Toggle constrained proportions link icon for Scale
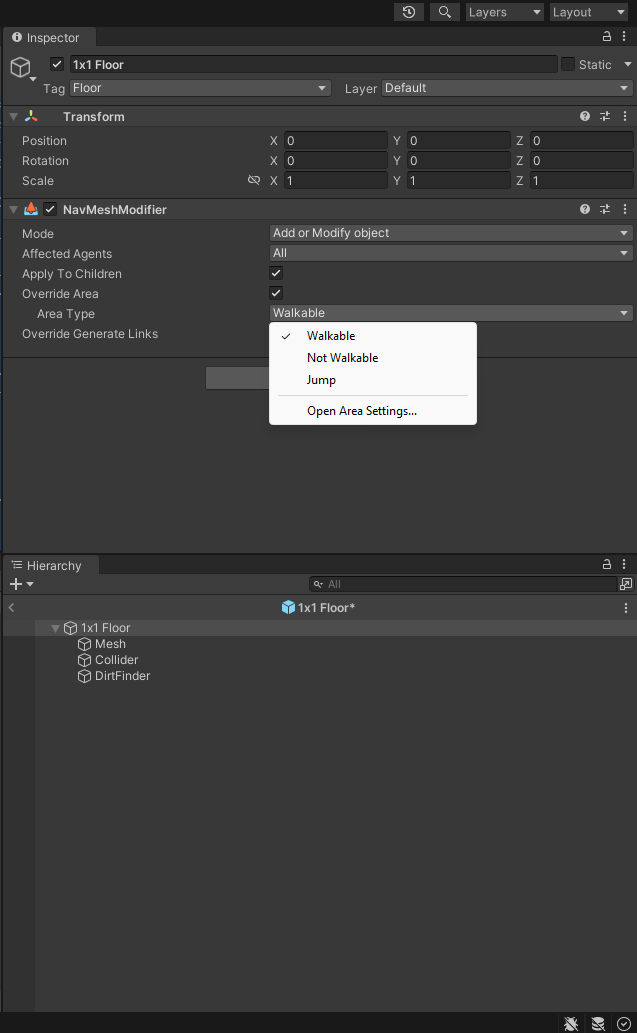This screenshot has width=637, height=1033. [254, 180]
